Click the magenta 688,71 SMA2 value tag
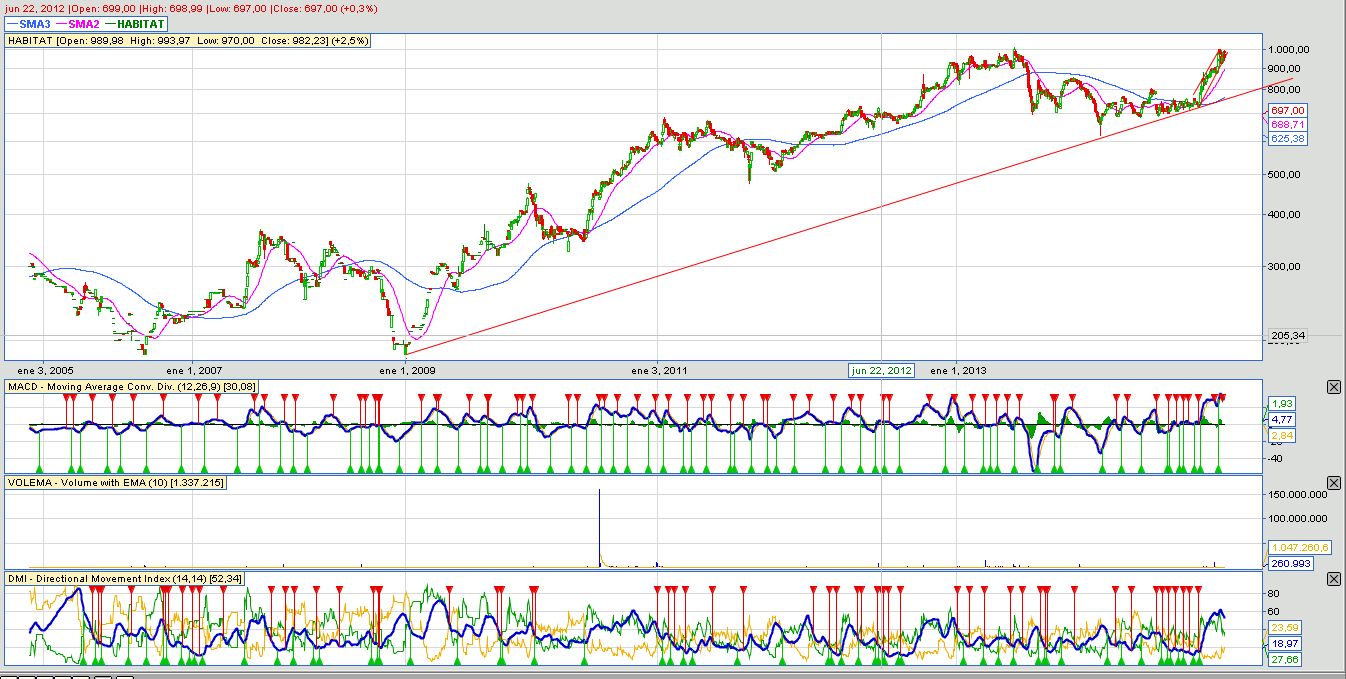This screenshot has height=679, width=1346. tap(1287, 124)
